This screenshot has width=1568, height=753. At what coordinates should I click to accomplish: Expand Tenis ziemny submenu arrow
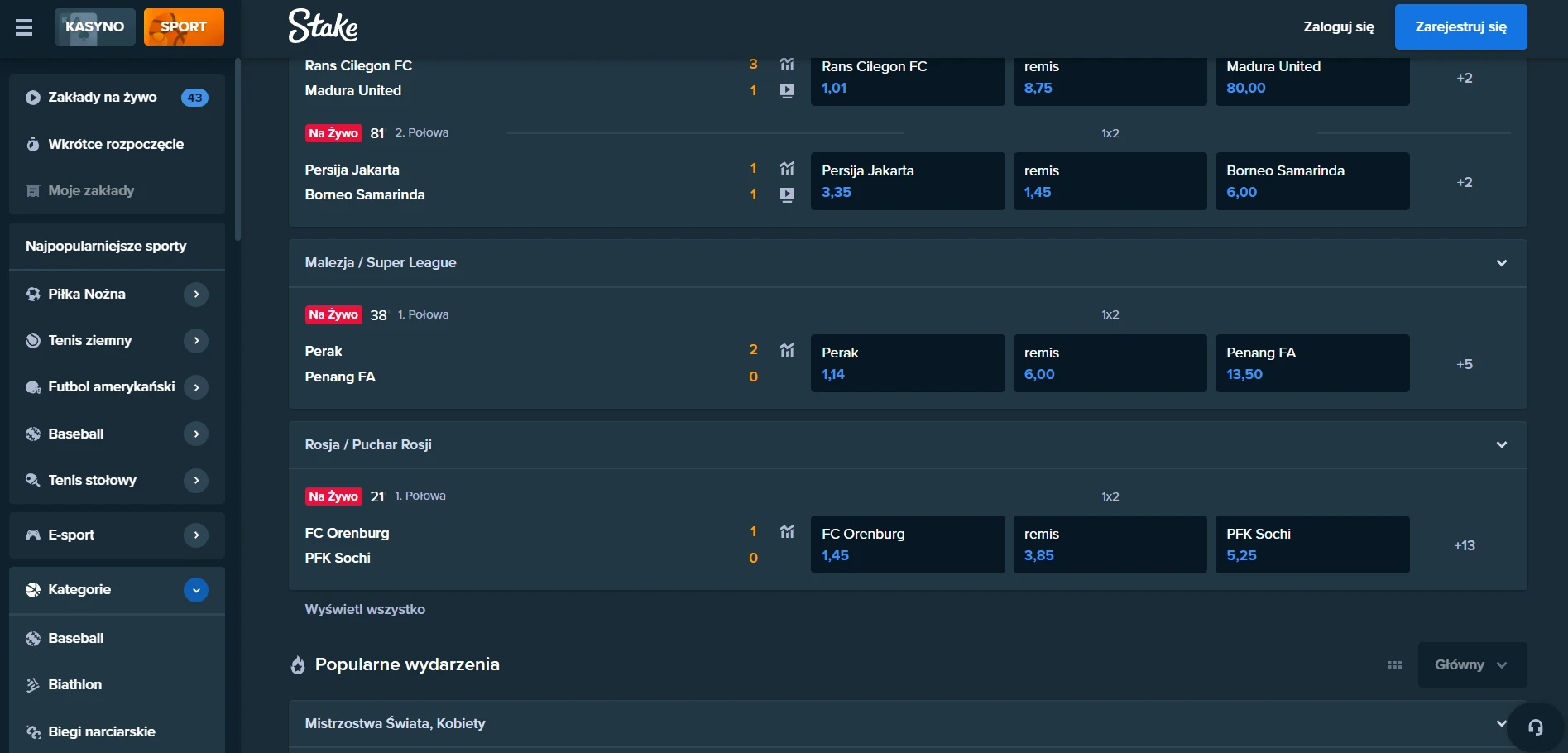click(196, 340)
